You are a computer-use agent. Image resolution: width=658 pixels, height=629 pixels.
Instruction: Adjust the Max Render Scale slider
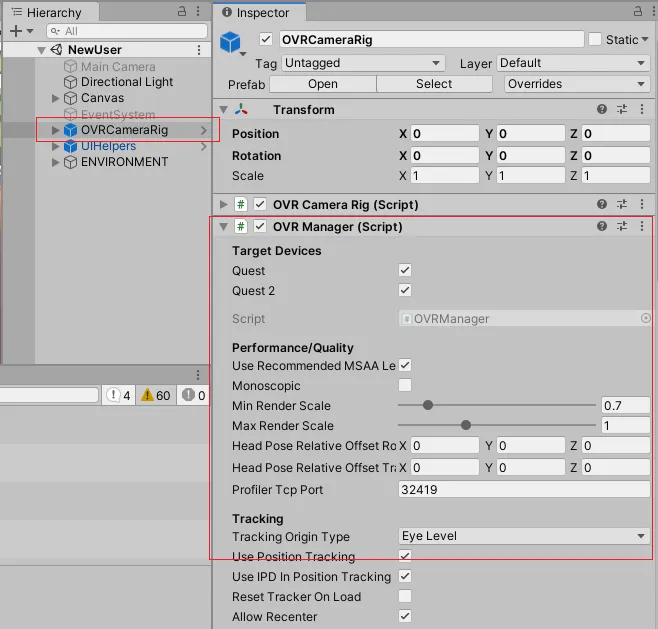(496, 425)
